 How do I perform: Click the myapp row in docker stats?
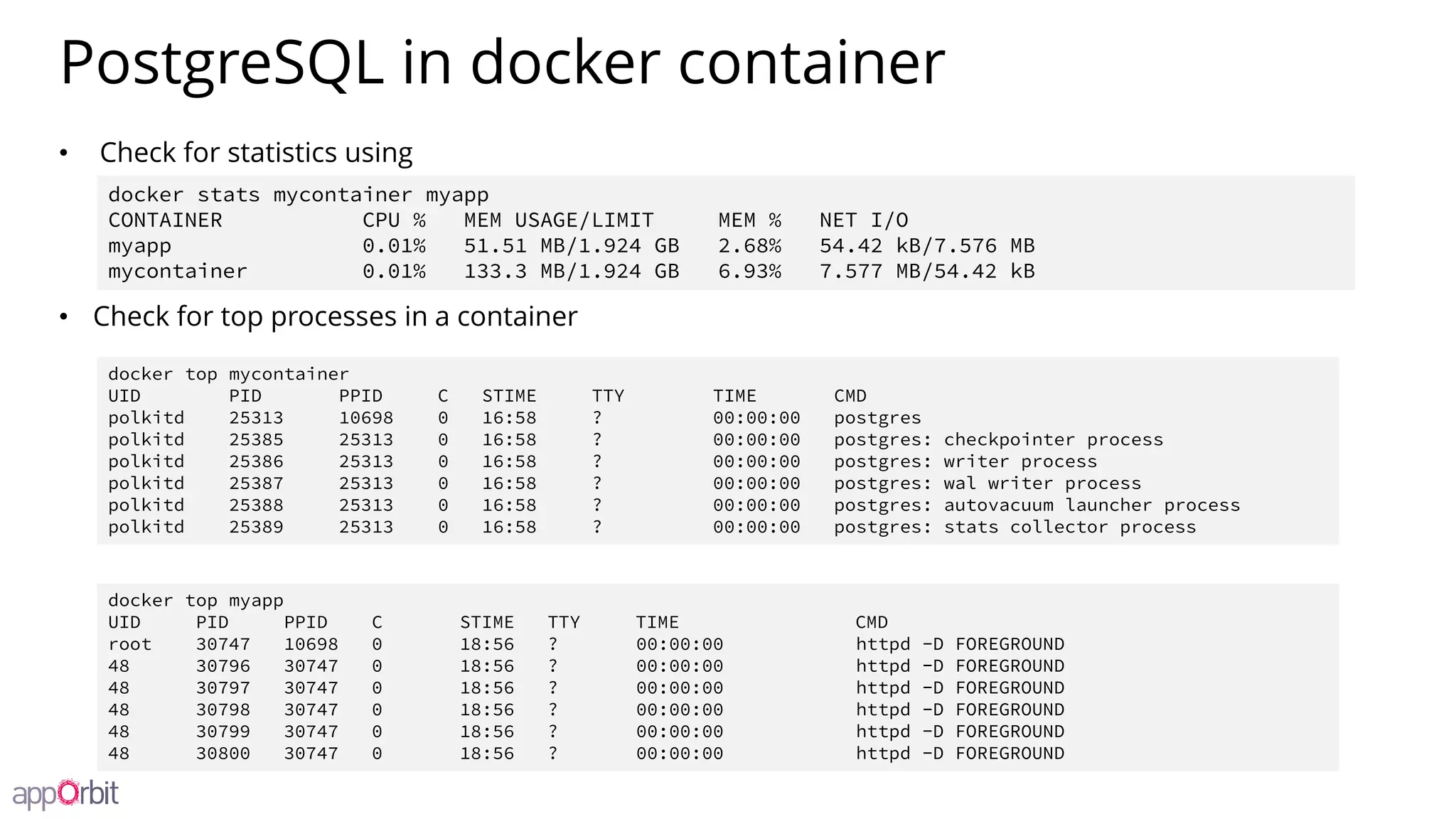pos(572,246)
